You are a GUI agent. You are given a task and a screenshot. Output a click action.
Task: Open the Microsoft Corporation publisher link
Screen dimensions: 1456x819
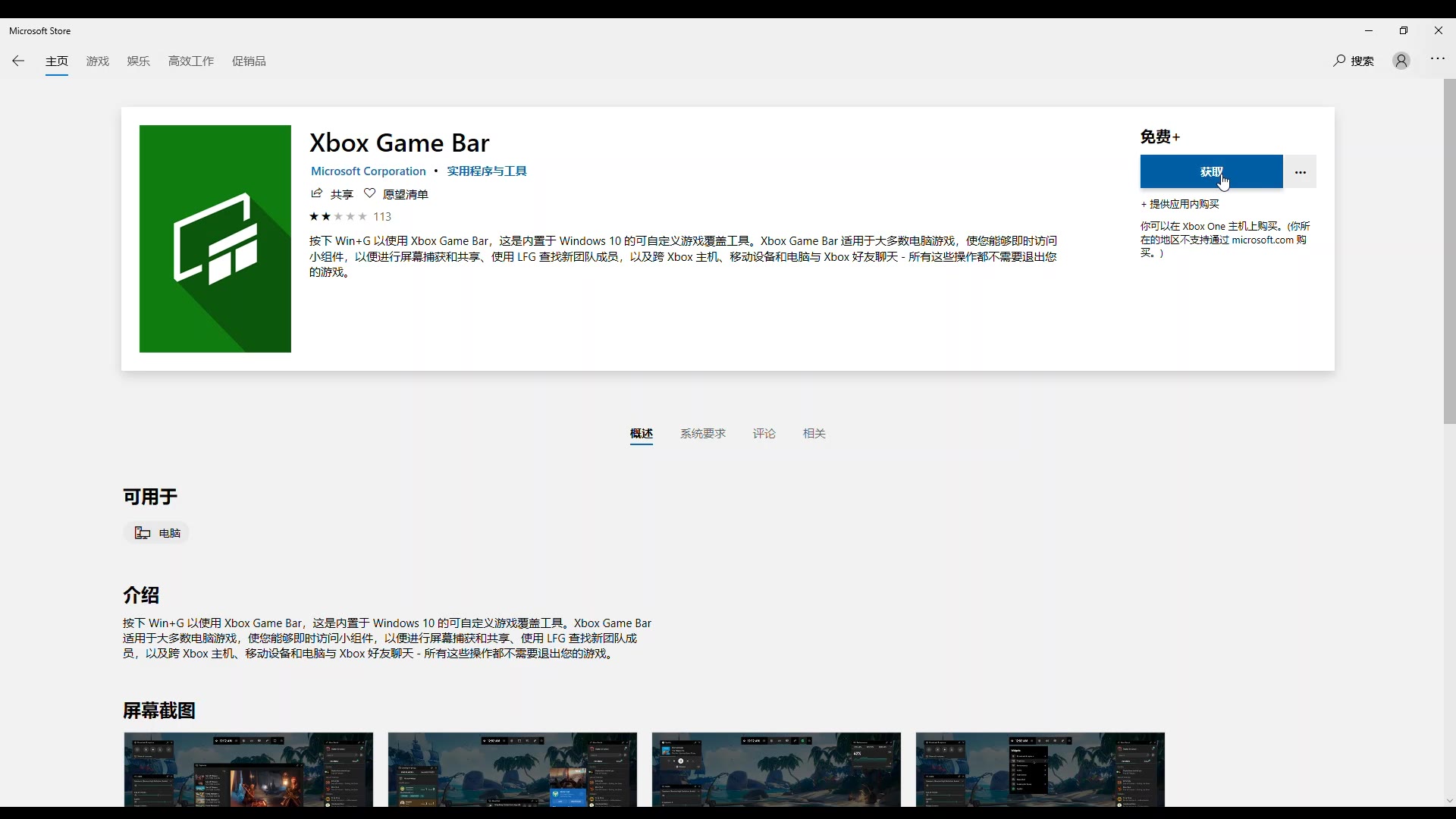[369, 171]
